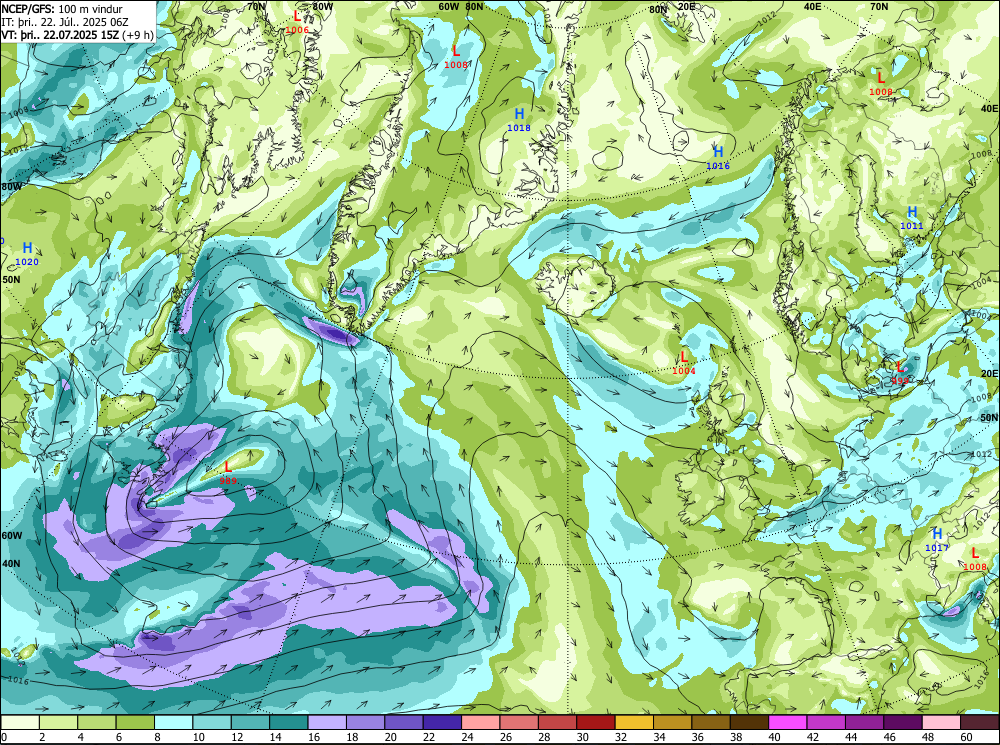Pick the 38–40 dark brown legend swatch
The width and height of the screenshot is (1000, 745).
click(x=749, y=722)
